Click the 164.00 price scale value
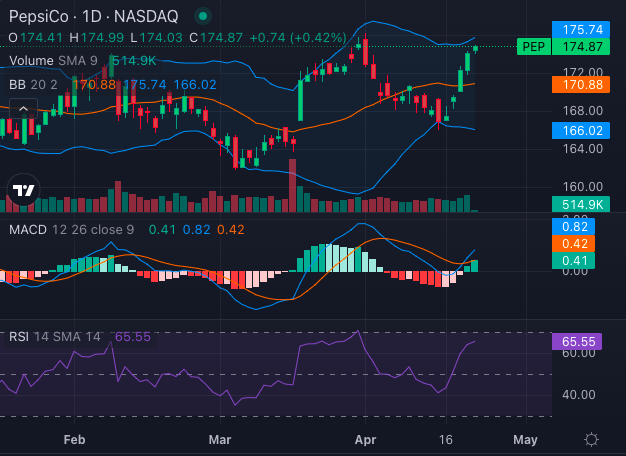 (583, 149)
